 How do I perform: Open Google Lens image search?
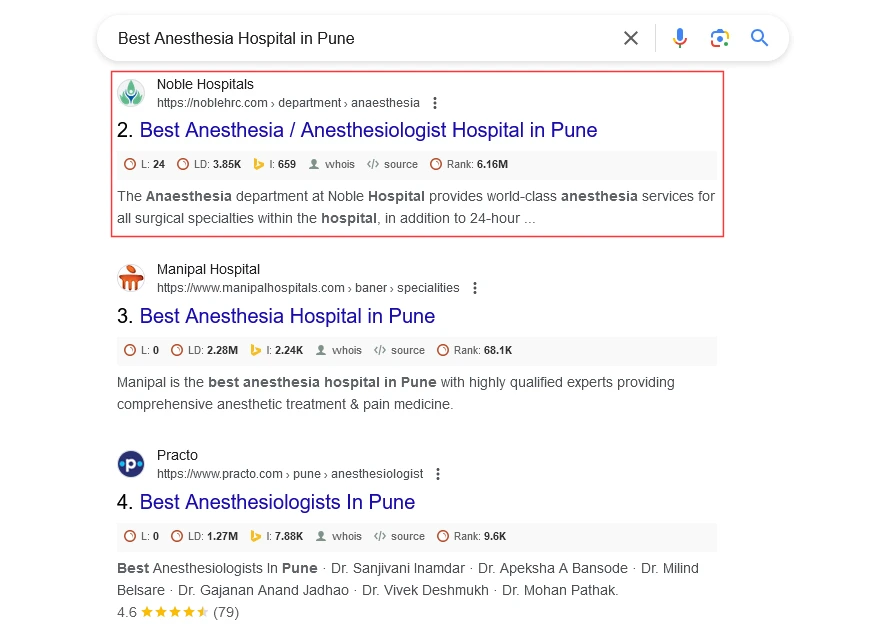[720, 39]
